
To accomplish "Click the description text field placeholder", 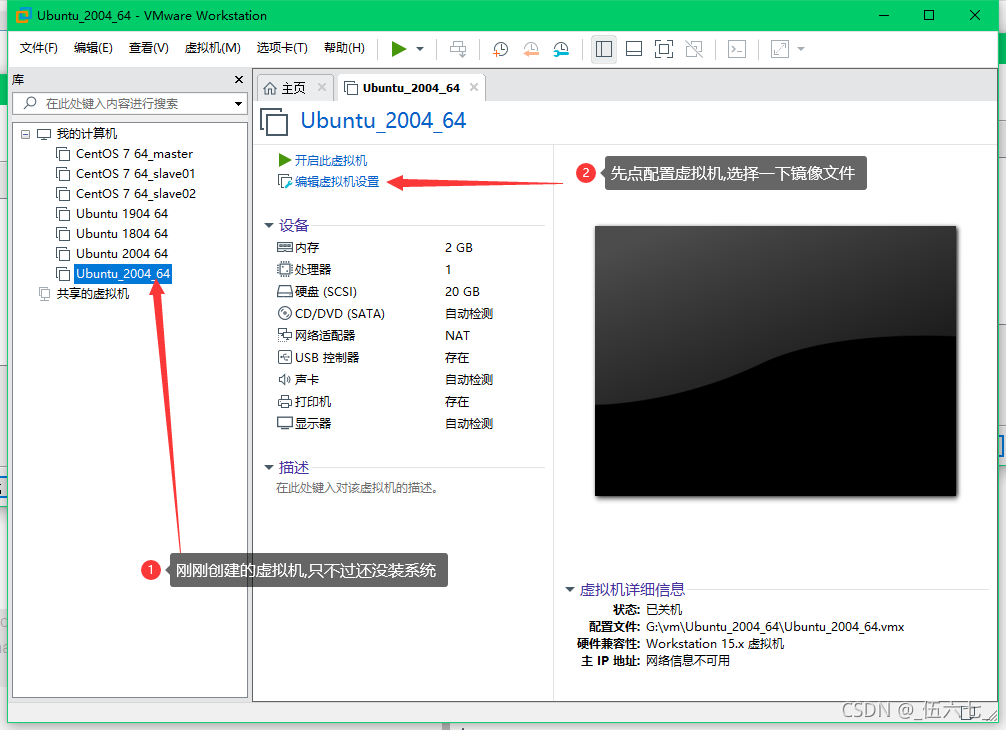I will pos(357,488).
